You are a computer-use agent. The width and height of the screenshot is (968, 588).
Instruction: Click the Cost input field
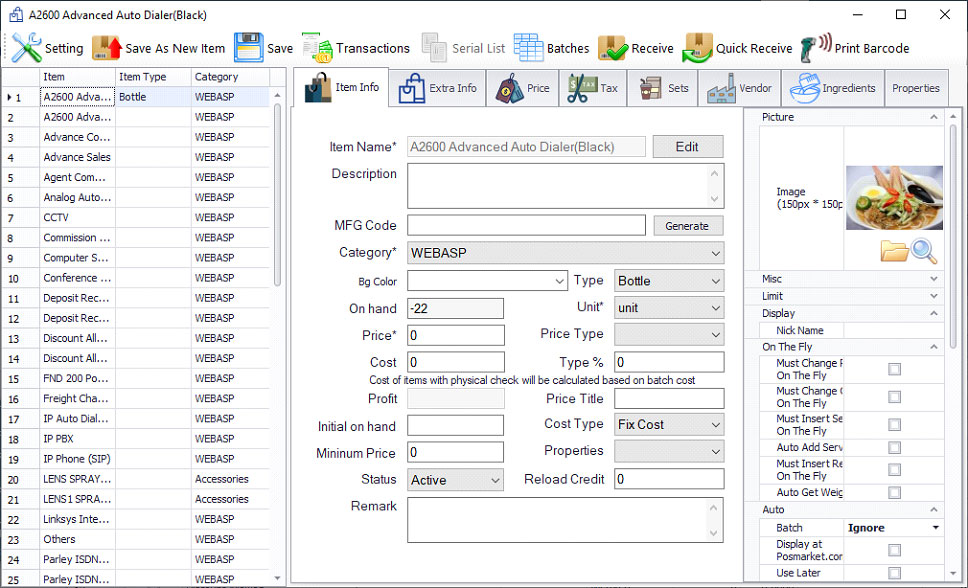(x=456, y=362)
